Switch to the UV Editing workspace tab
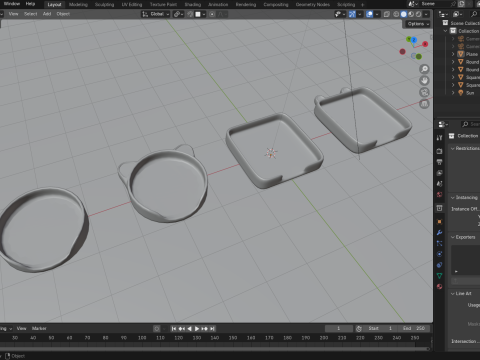This screenshot has width=480, height=360. 131,5
